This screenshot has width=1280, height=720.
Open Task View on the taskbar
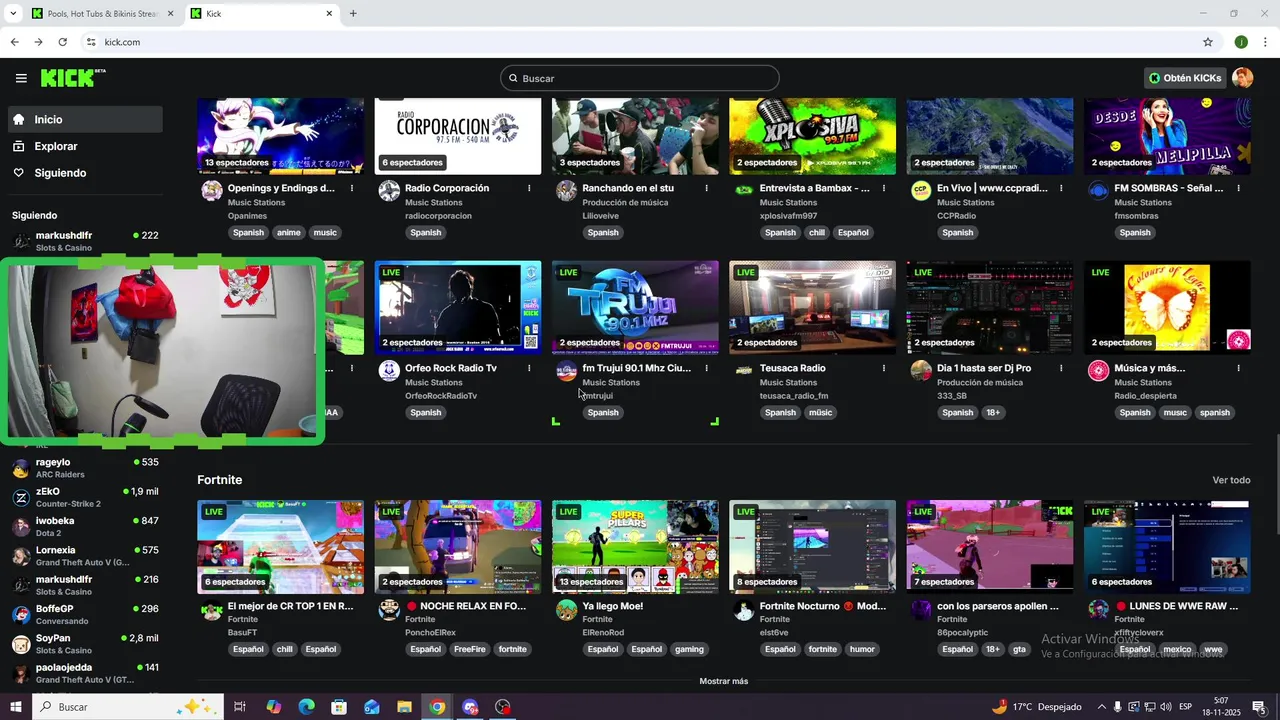pyautogui.click(x=240, y=707)
